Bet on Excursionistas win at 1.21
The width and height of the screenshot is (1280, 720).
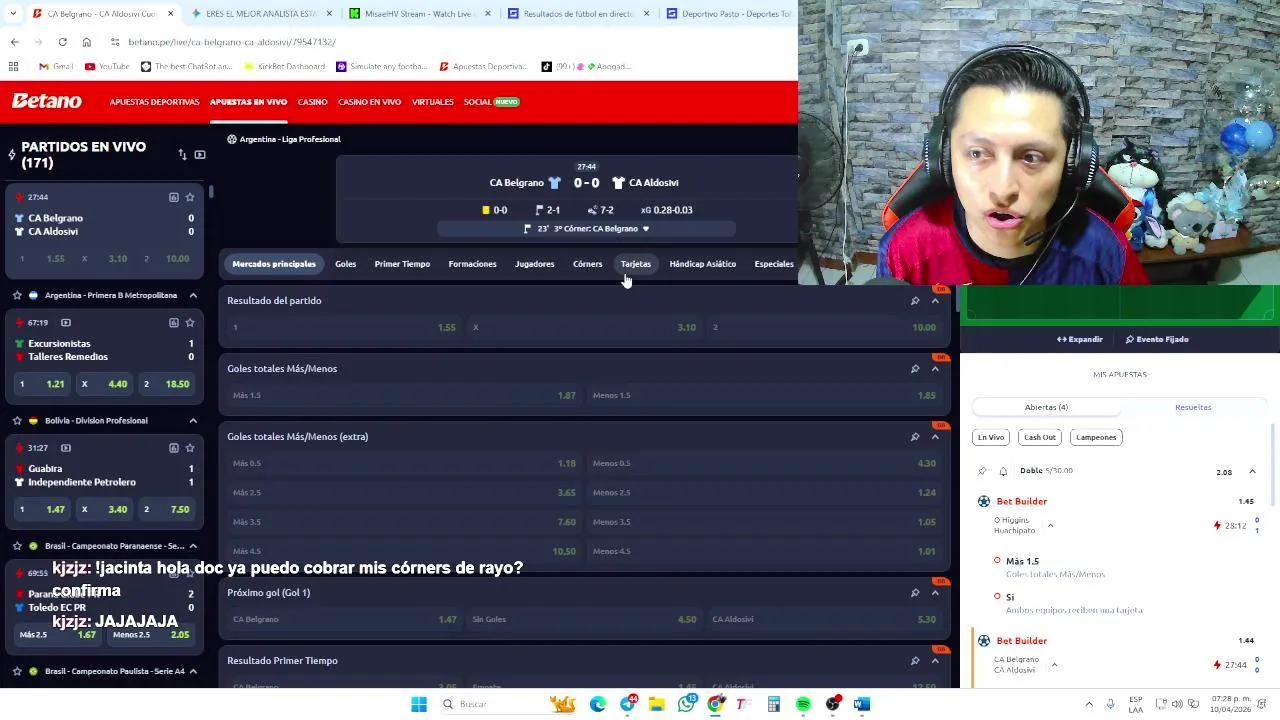click(x=40, y=384)
